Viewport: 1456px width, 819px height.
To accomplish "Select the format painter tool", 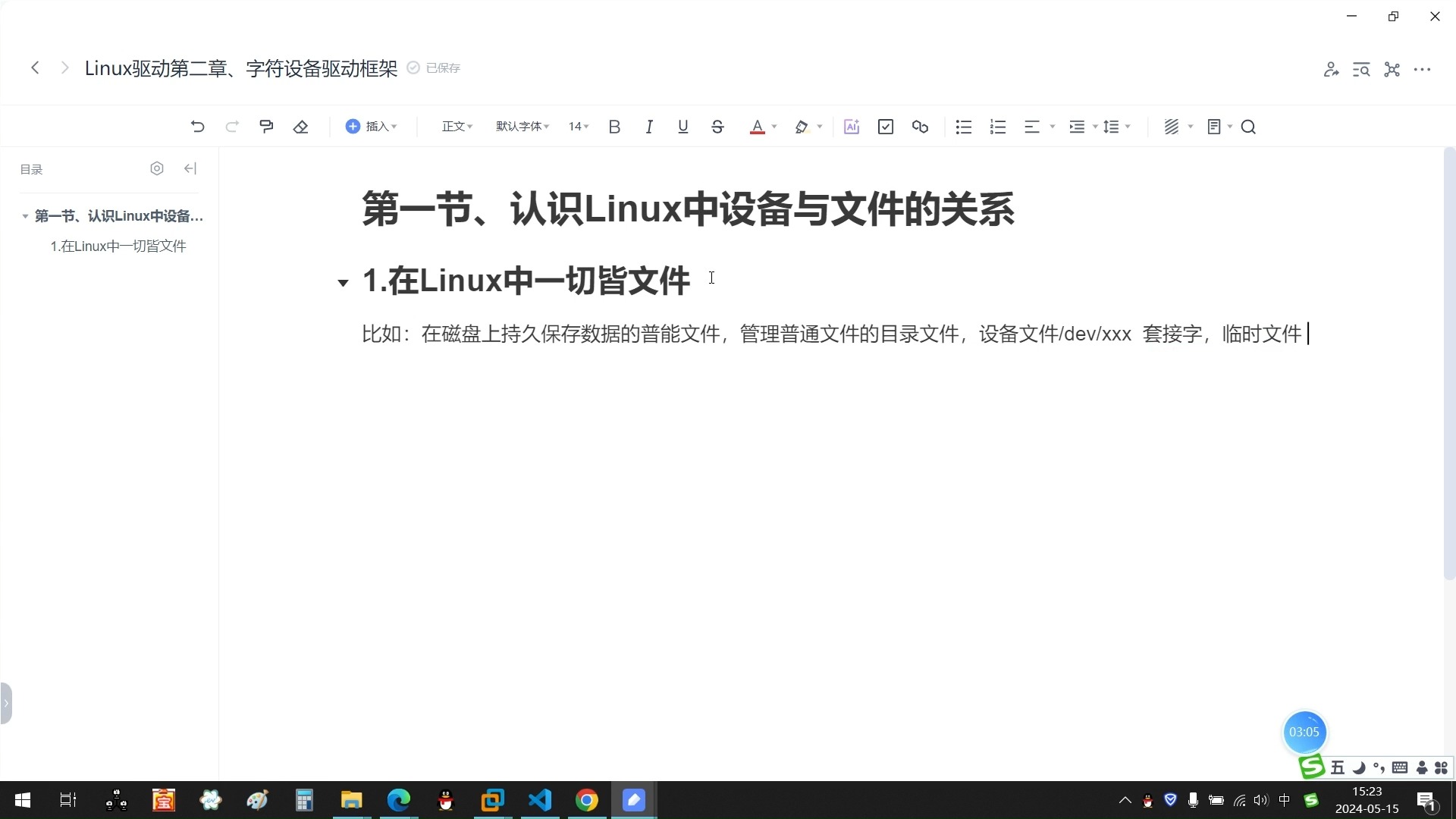I will [265, 126].
